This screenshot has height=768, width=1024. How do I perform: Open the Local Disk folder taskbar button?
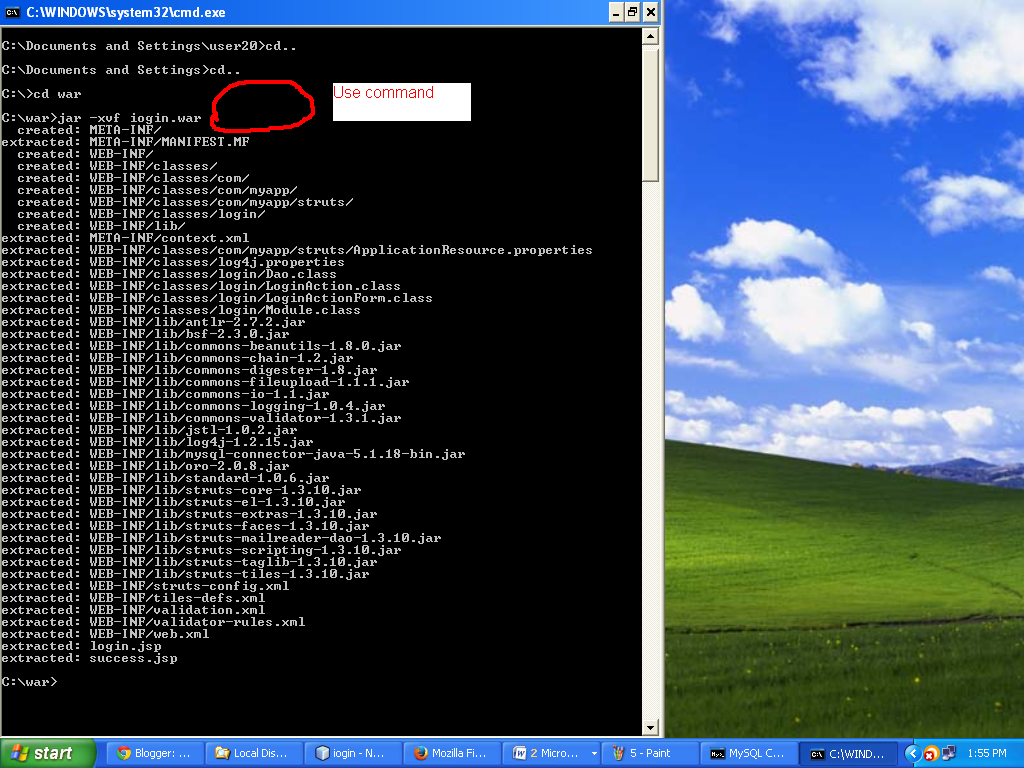pos(253,753)
